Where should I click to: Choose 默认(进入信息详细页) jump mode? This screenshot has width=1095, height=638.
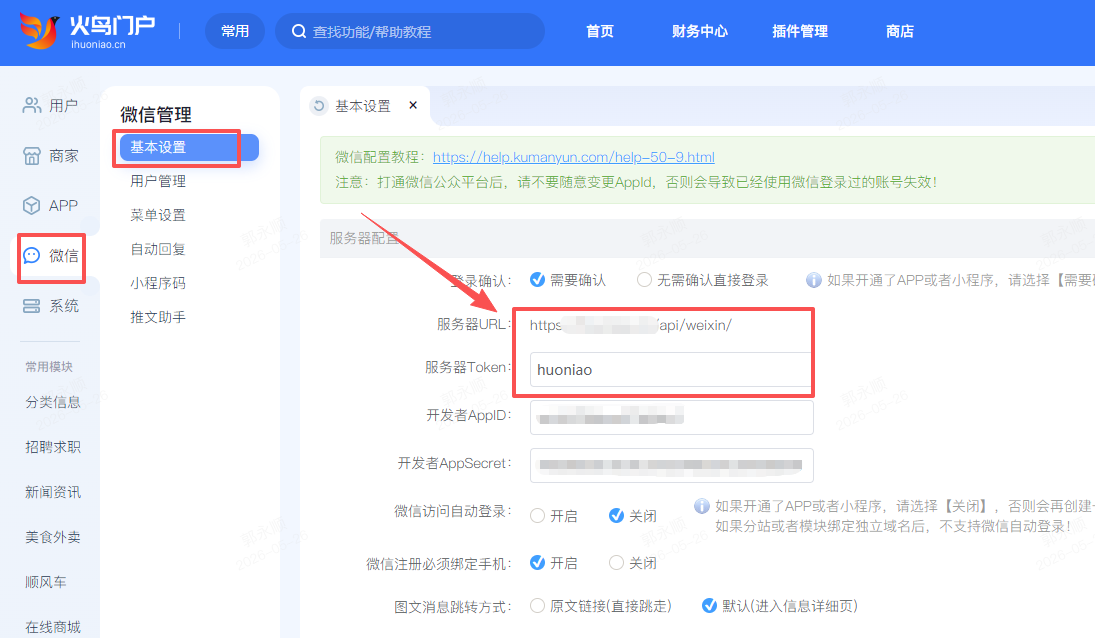pyautogui.click(x=710, y=606)
